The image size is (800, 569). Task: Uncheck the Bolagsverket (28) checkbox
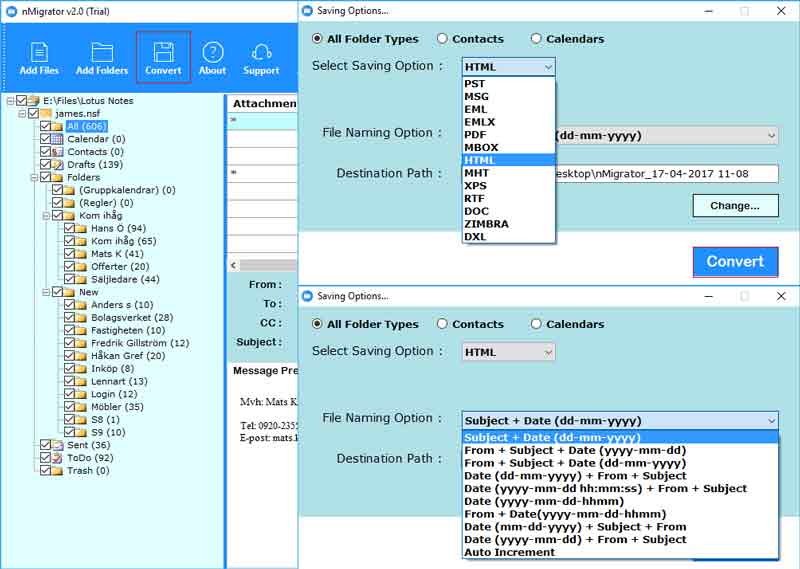click(x=69, y=317)
